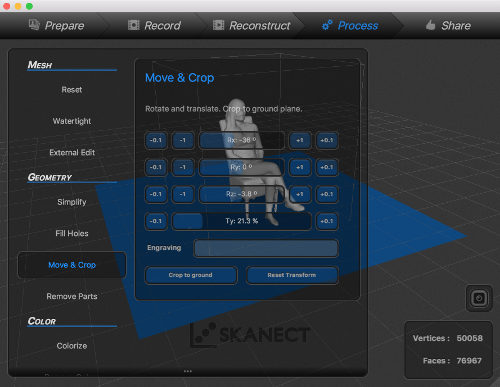The height and width of the screenshot is (387, 500).
Task: Select the Process tab
Action: (x=350, y=26)
